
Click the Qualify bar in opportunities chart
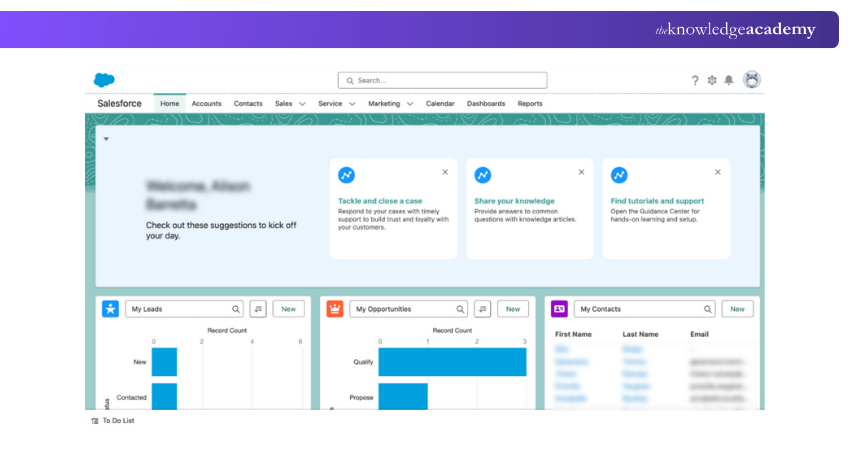(452, 362)
